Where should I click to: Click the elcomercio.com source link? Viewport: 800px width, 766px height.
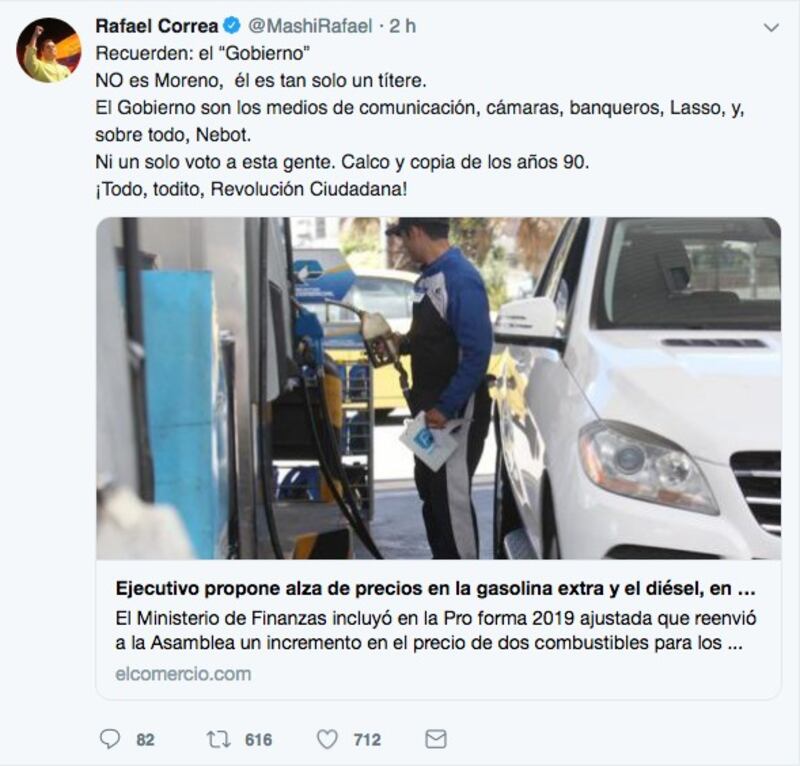pos(183,674)
